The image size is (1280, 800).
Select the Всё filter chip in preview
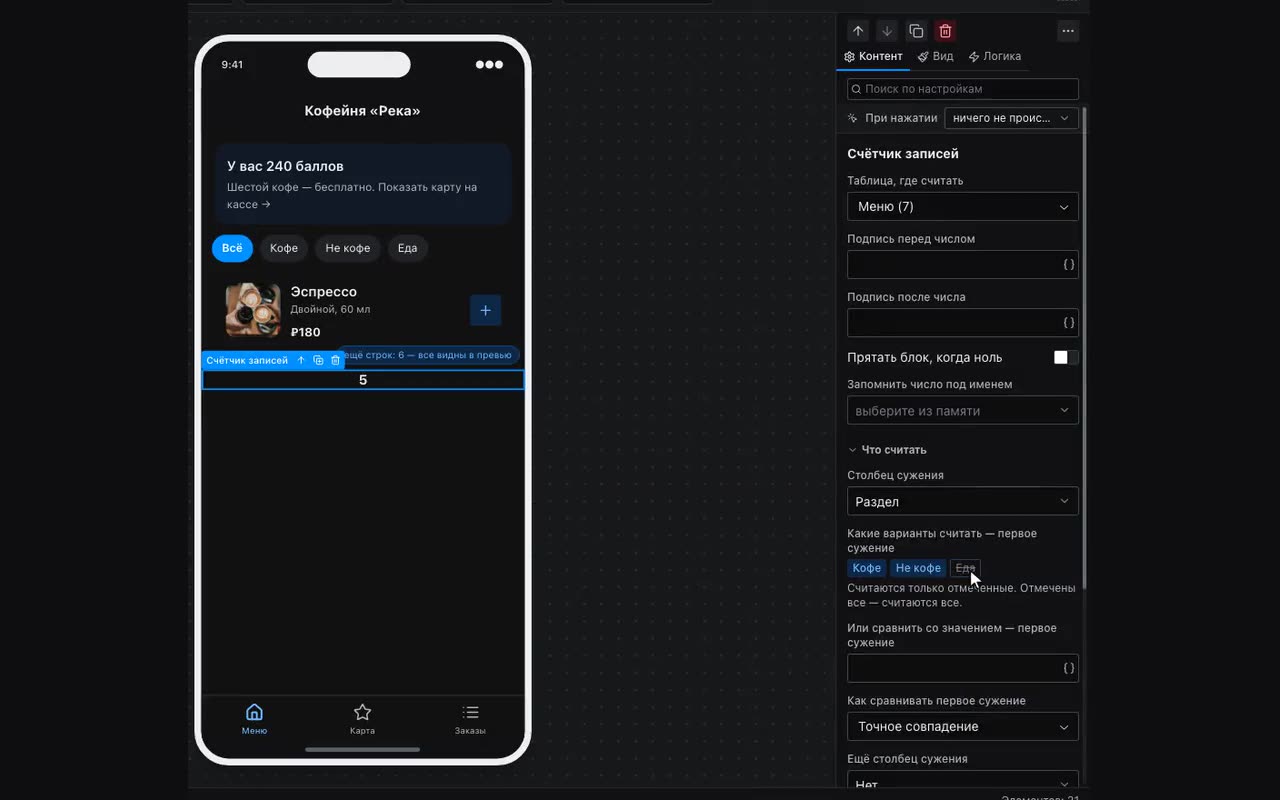(232, 248)
